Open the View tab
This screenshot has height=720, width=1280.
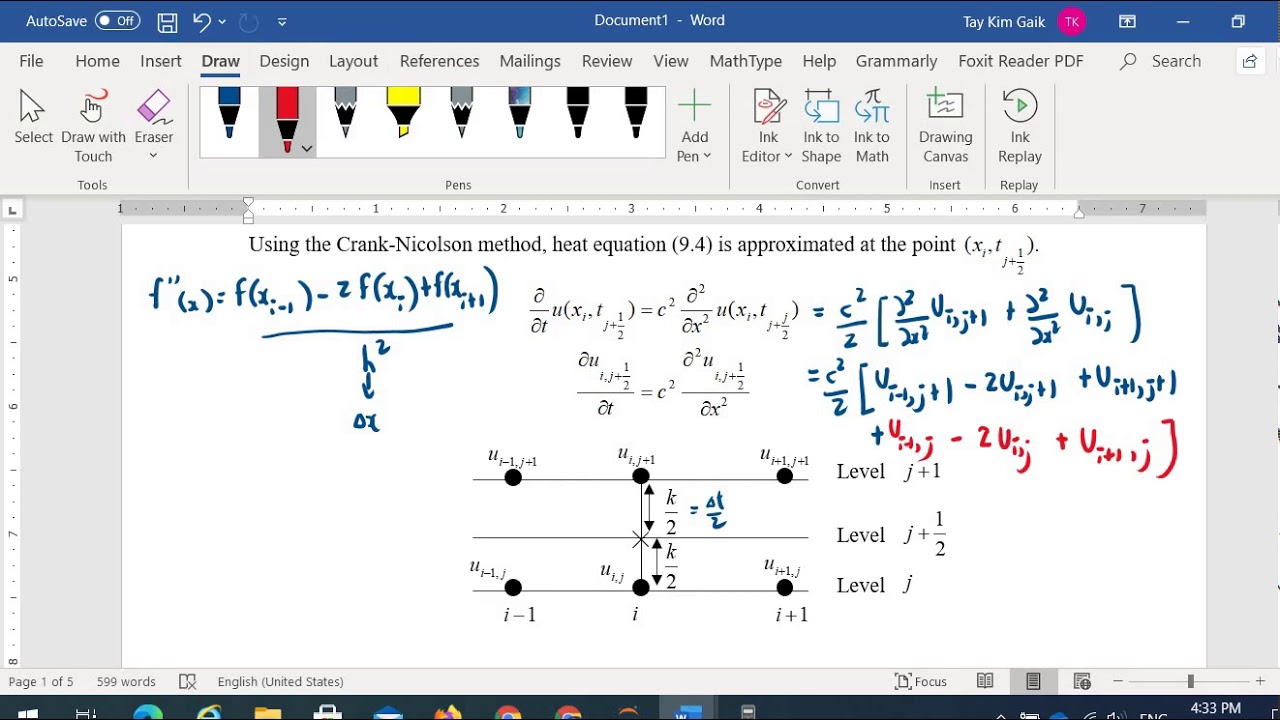670,61
